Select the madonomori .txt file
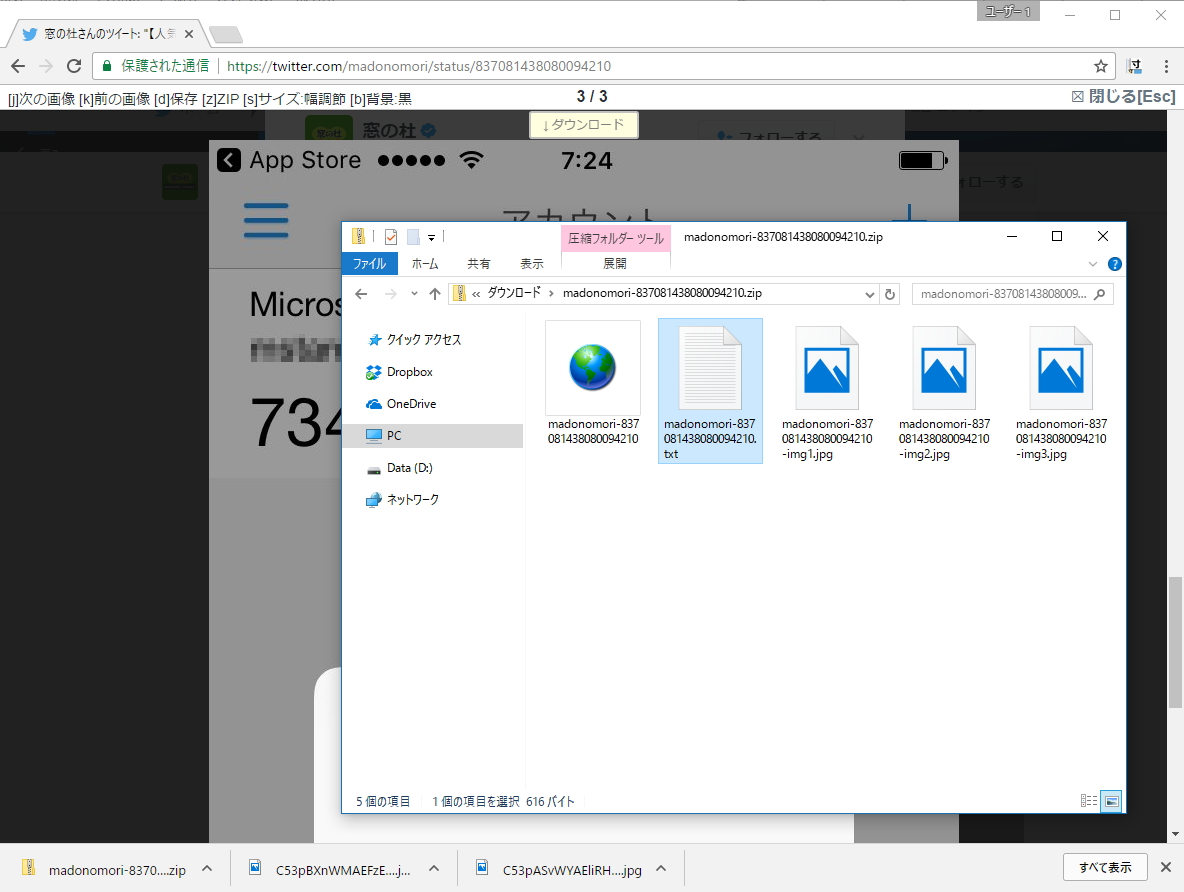The image size is (1184, 892). (710, 390)
